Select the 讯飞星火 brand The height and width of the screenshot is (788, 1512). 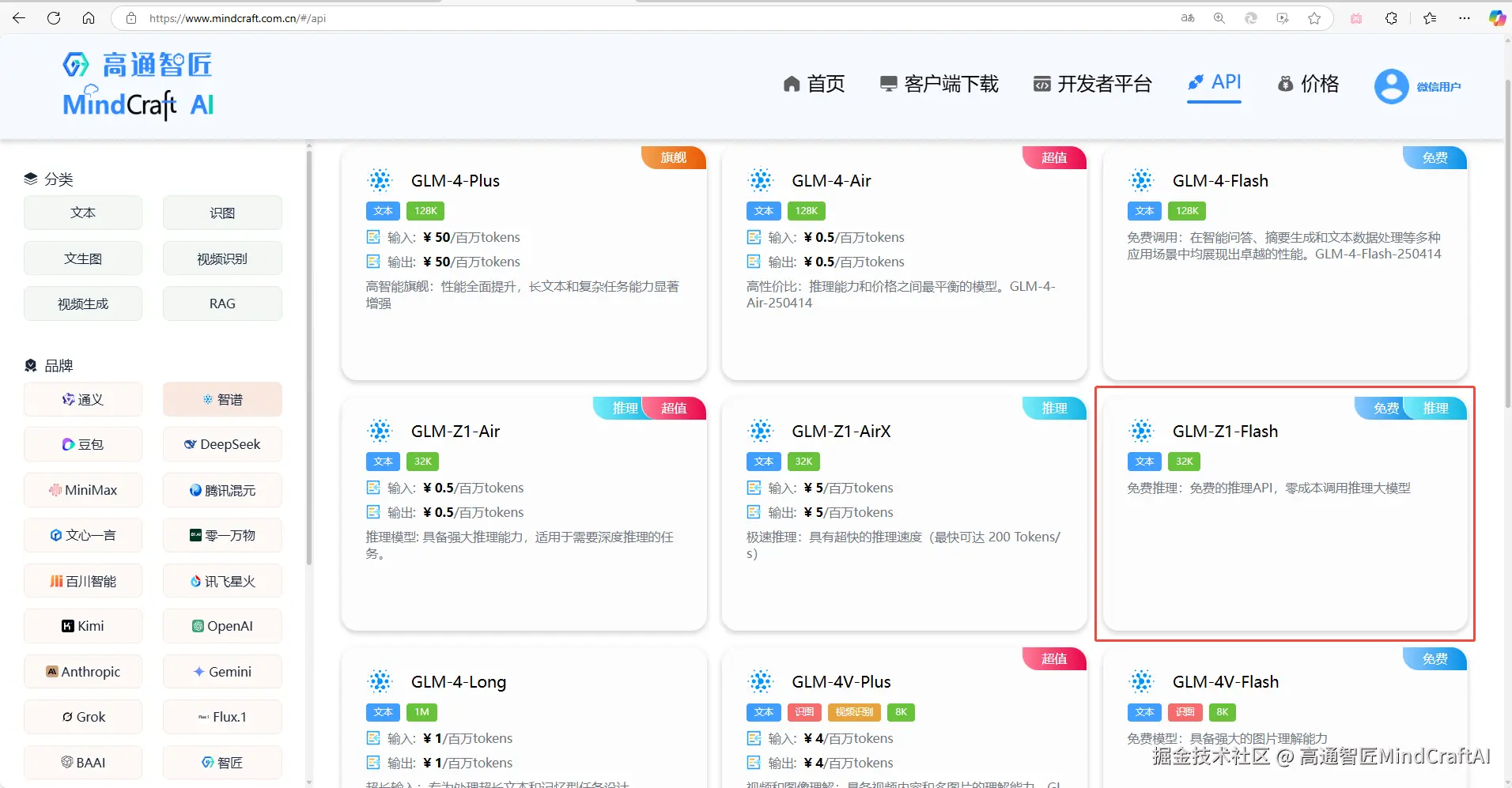click(x=222, y=581)
